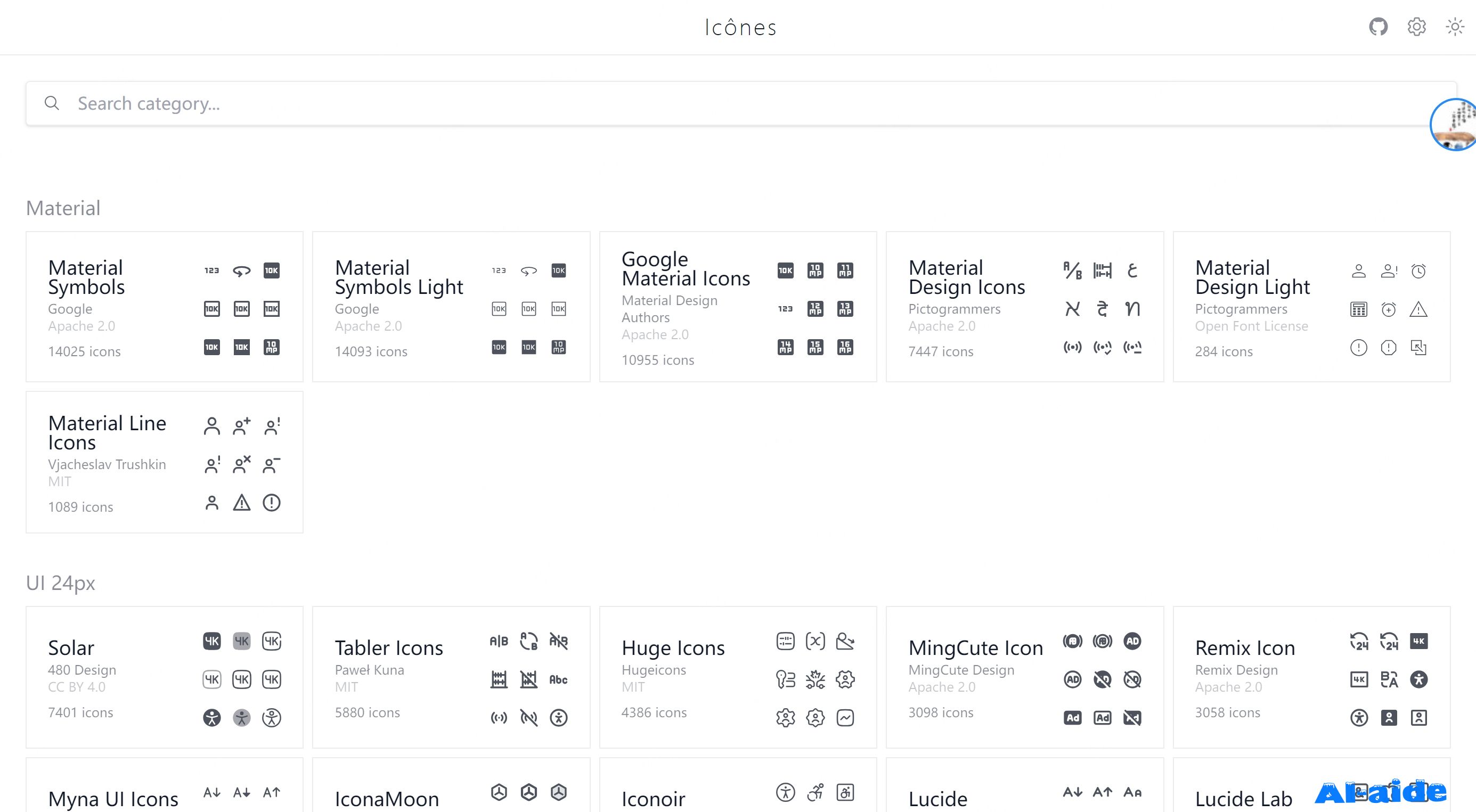The height and width of the screenshot is (812, 1476).
Task: Open the IconaMoon collection
Action: coord(451,785)
